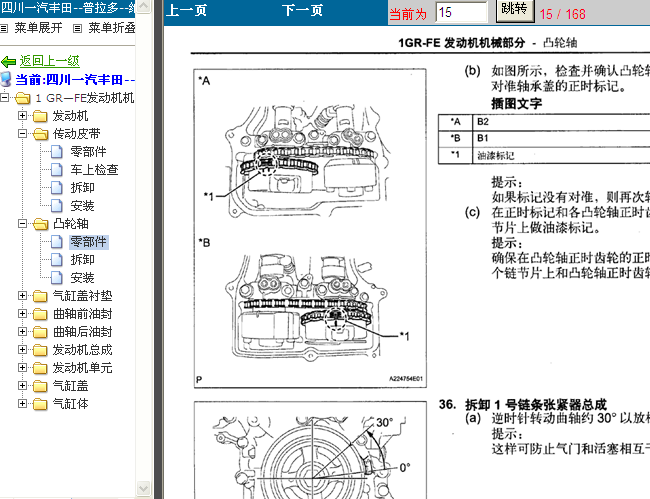Viewport: 650px width, 499px height.
Task: Click the 菜单展开 list icon
Action: (x=4, y=29)
